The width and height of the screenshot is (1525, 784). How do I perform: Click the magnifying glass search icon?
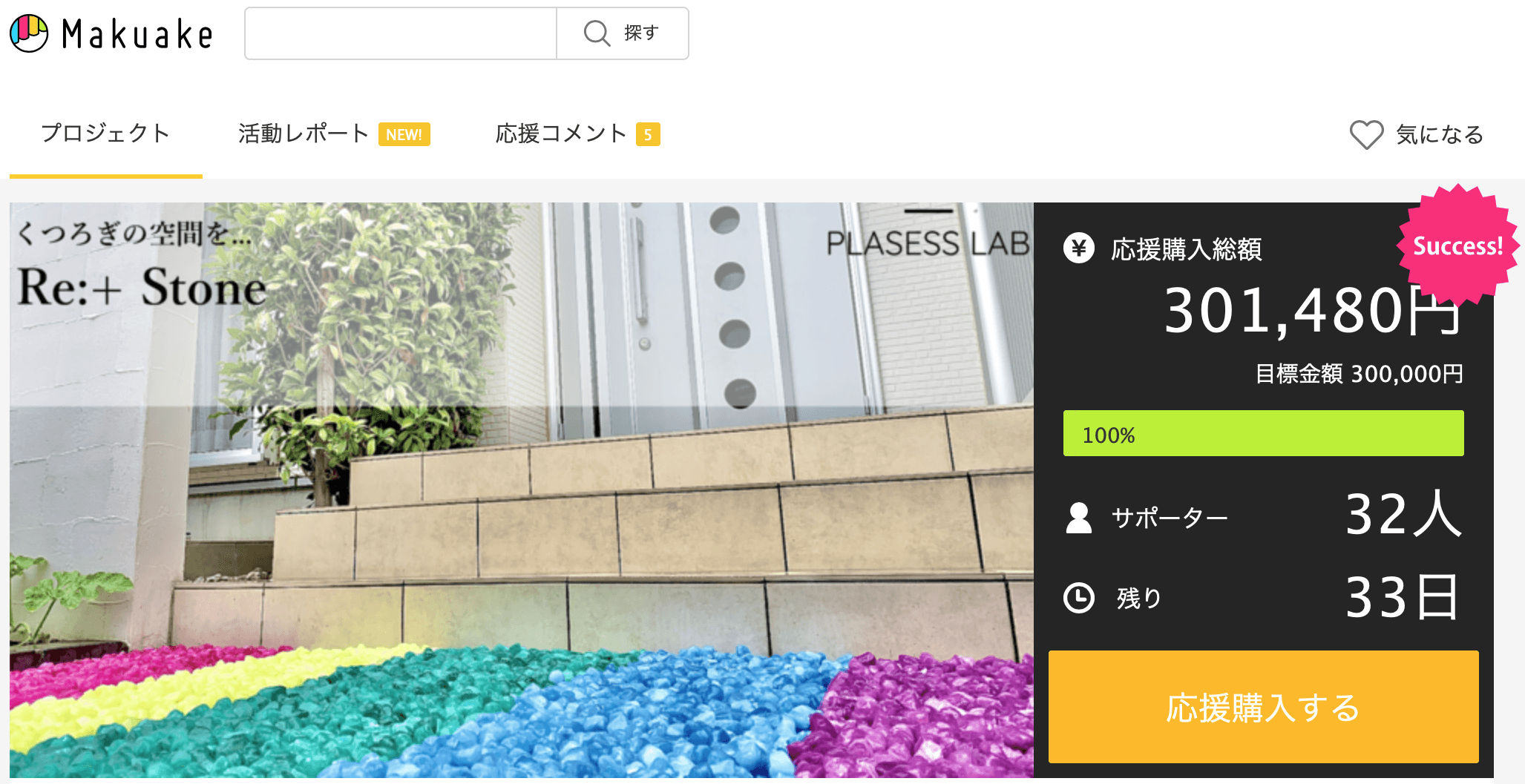597,33
